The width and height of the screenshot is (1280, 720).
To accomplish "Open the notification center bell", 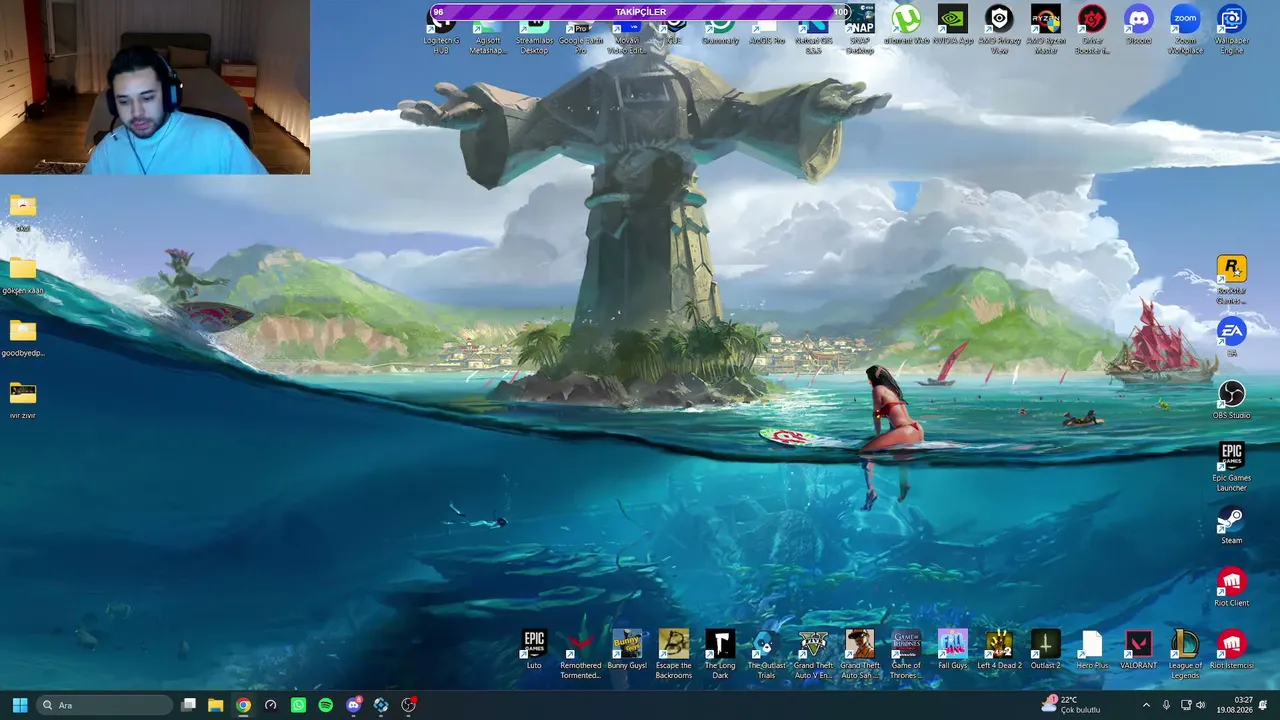I will coord(1263,705).
